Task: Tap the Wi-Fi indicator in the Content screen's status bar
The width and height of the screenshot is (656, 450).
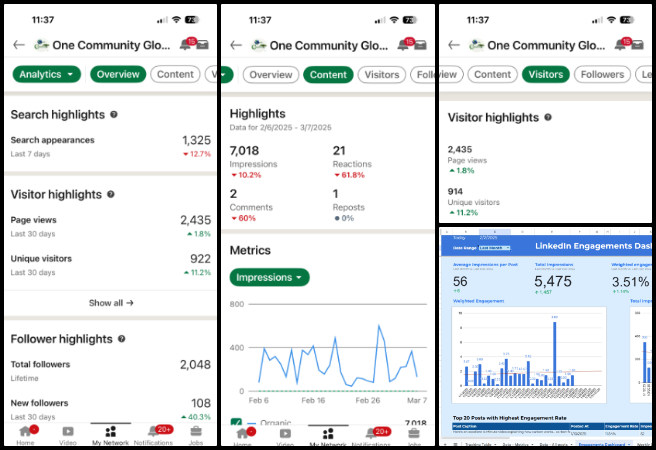Action: pyautogui.click(x=394, y=20)
